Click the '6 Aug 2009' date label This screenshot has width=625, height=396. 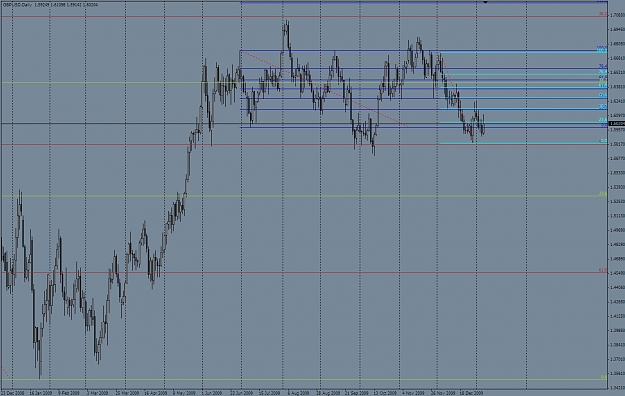tap(298, 393)
